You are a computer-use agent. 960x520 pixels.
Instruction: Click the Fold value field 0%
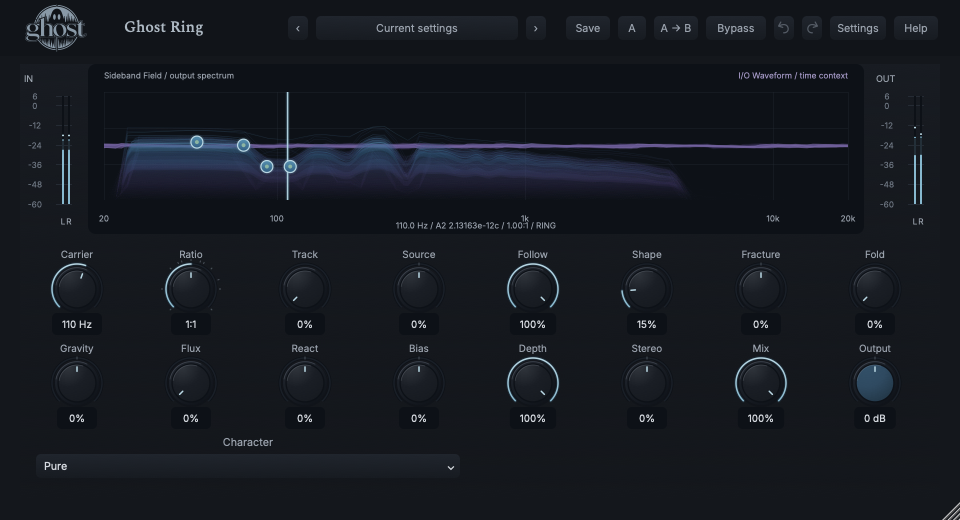pos(874,324)
